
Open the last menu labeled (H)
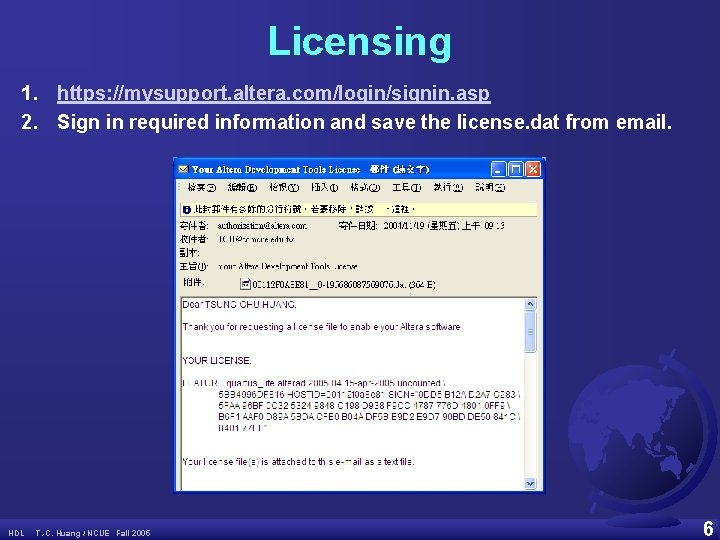(x=490, y=187)
